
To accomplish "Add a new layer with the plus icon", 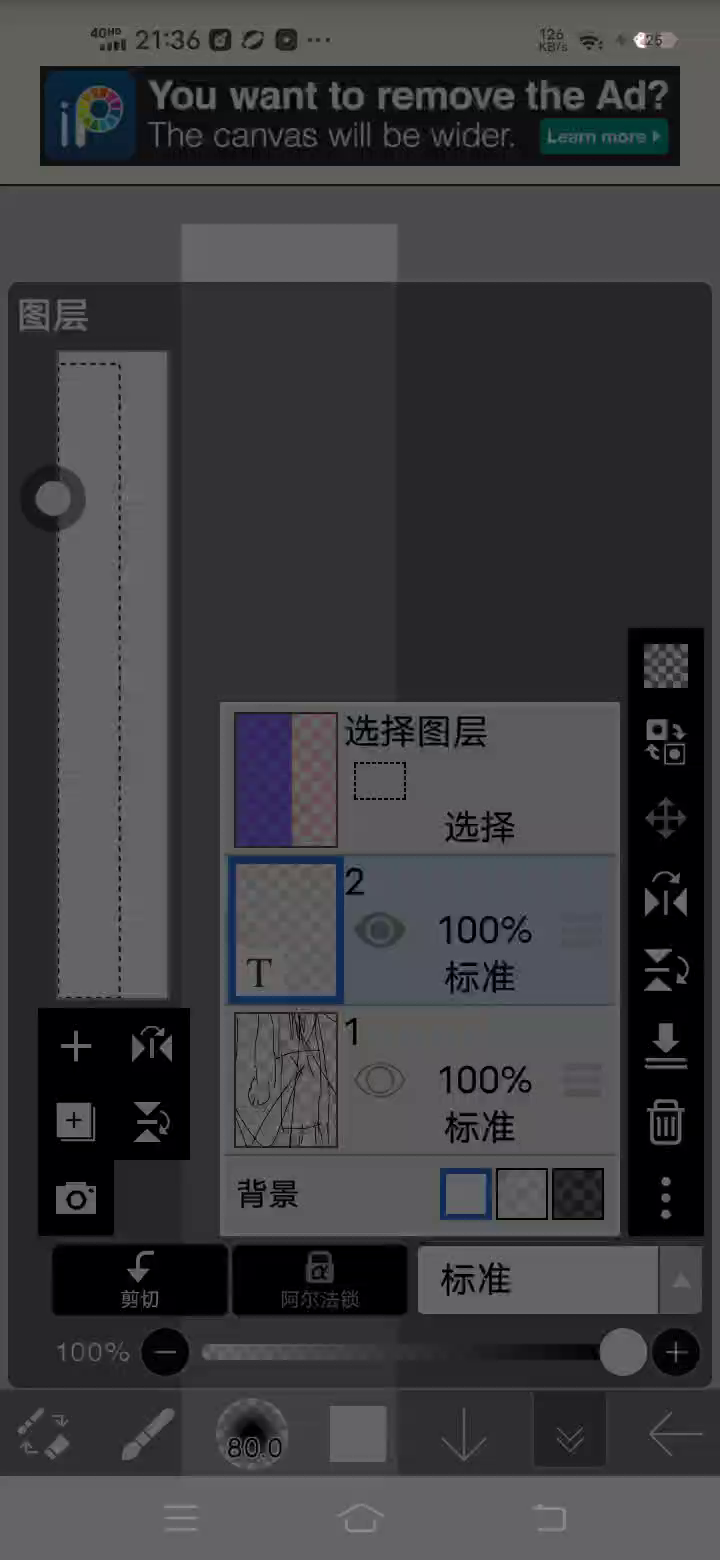I will pyautogui.click(x=76, y=1047).
